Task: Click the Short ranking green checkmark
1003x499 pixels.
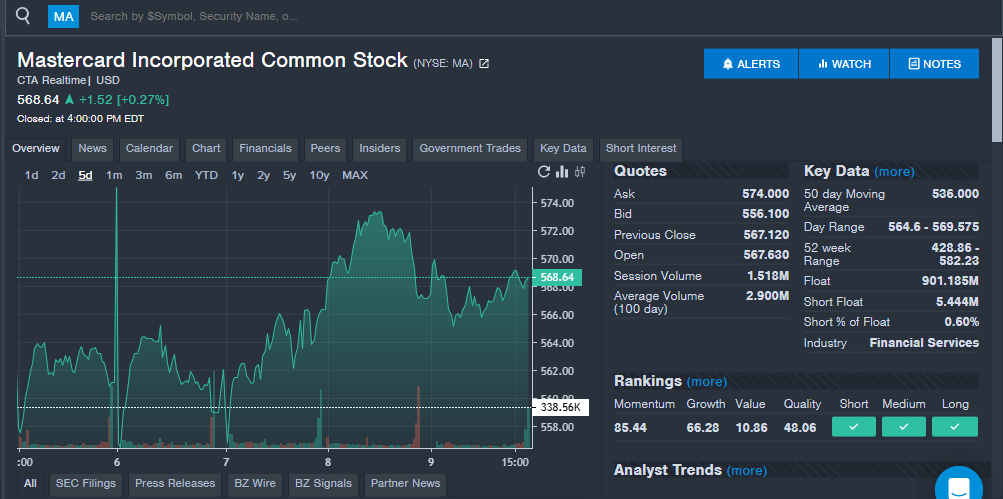Action: (x=854, y=427)
